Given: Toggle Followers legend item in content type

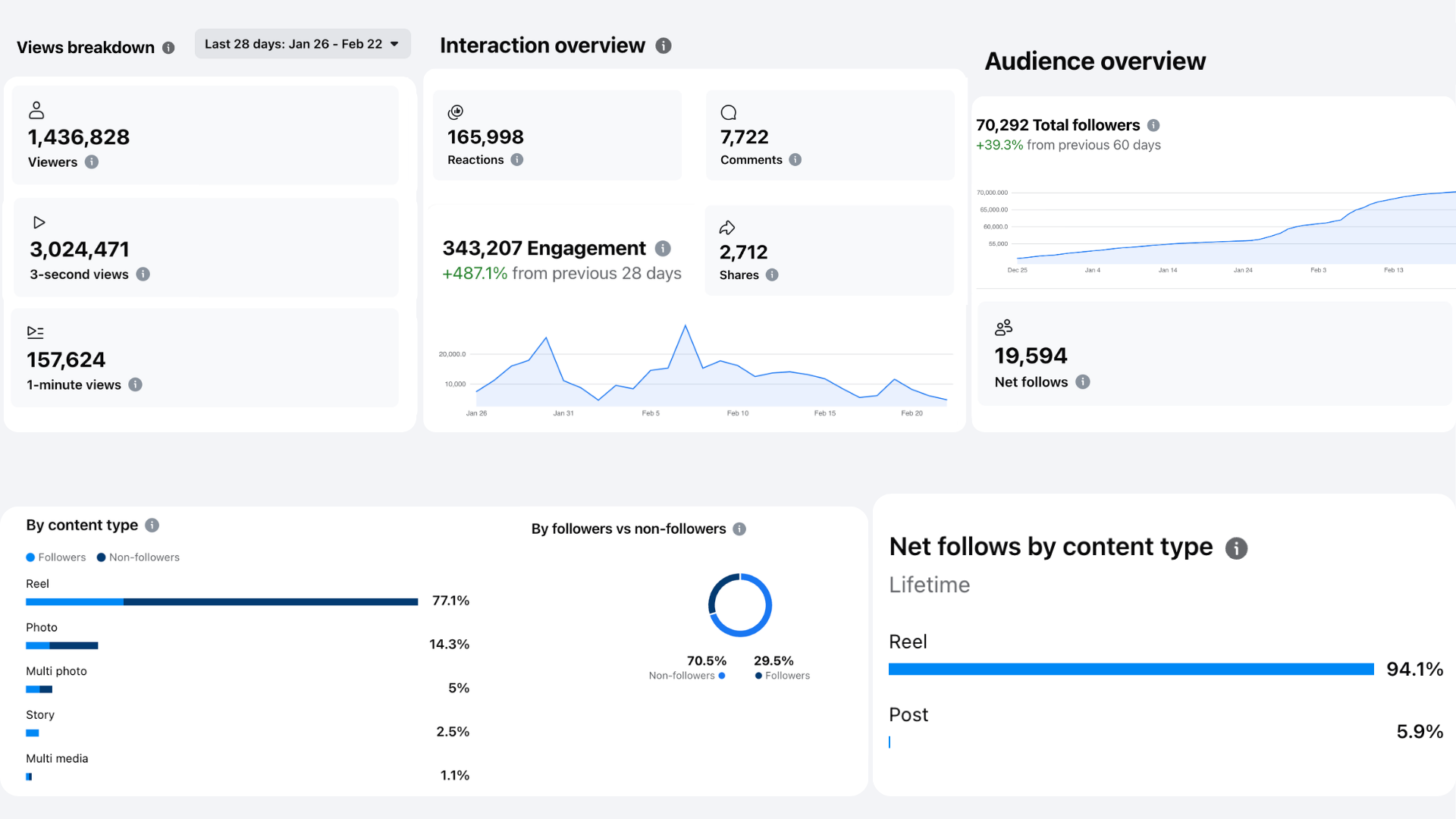Looking at the screenshot, I should [56, 557].
